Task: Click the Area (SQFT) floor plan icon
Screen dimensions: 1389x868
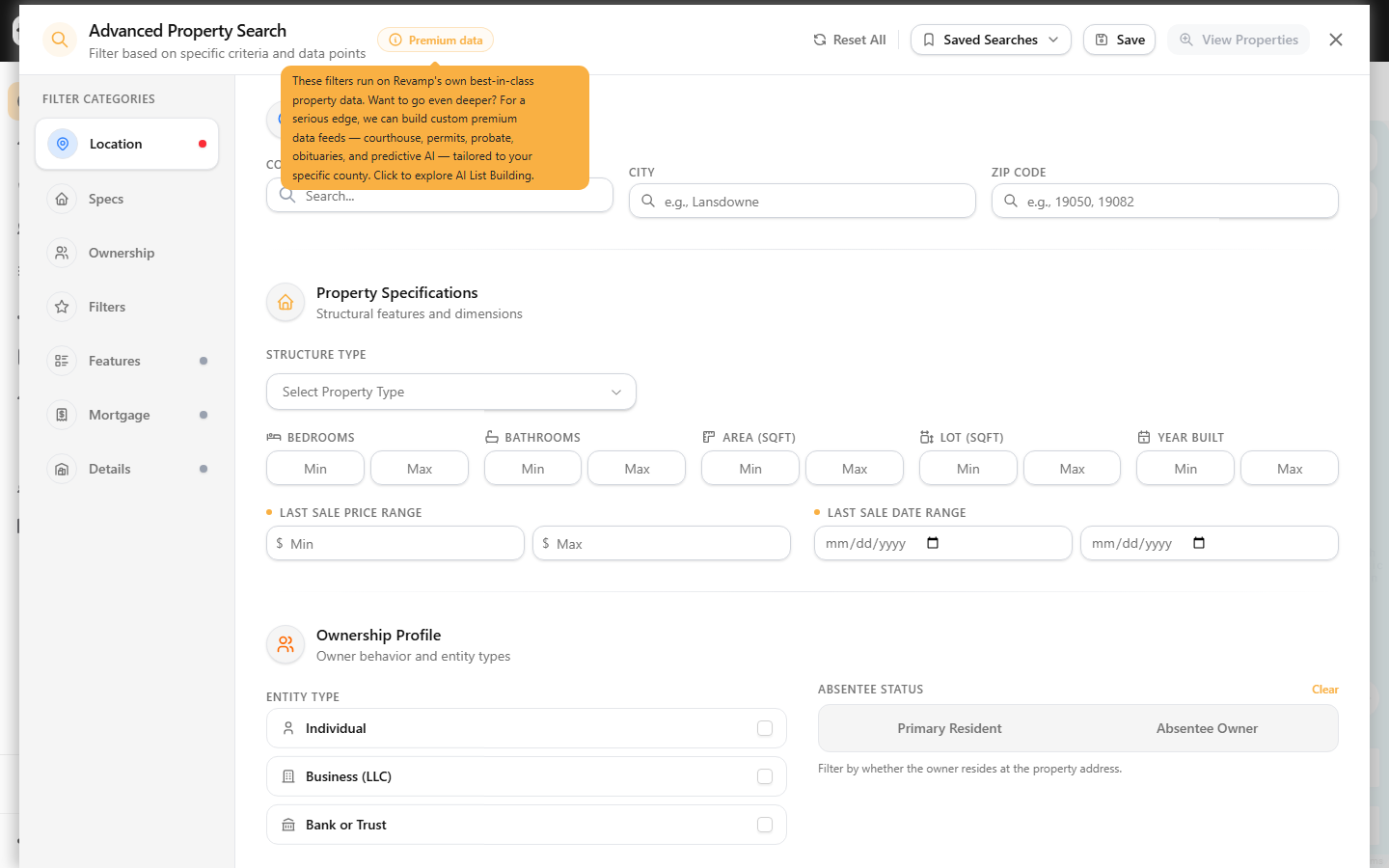Action: [x=709, y=437]
